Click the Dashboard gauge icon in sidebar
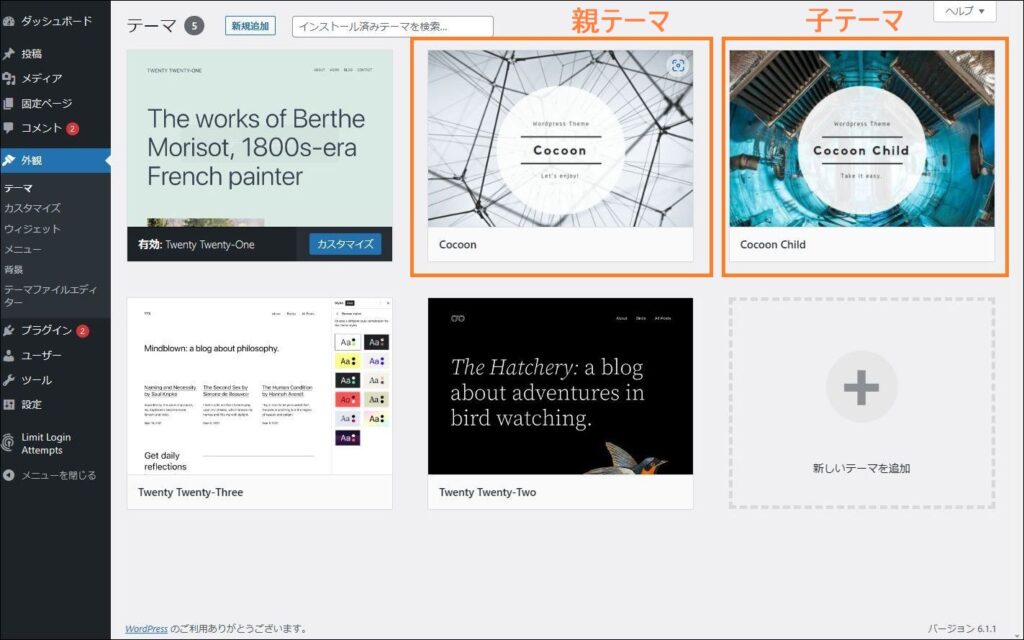This screenshot has height=640, width=1024. coord(8,21)
